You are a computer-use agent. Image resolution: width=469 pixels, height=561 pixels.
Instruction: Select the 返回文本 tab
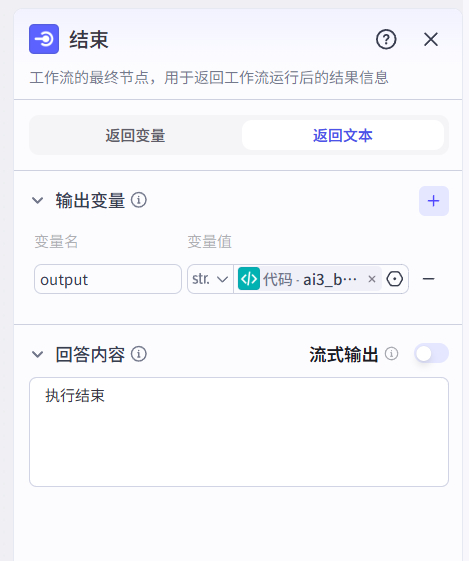coord(343,136)
